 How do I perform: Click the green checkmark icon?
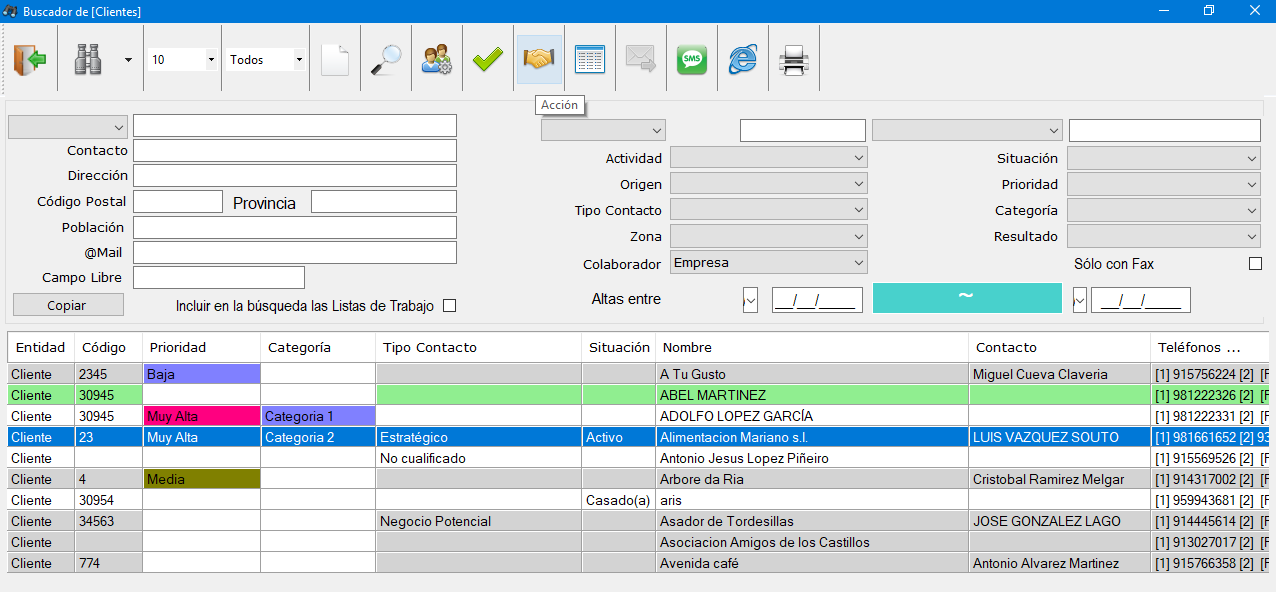click(x=488, y=60)
